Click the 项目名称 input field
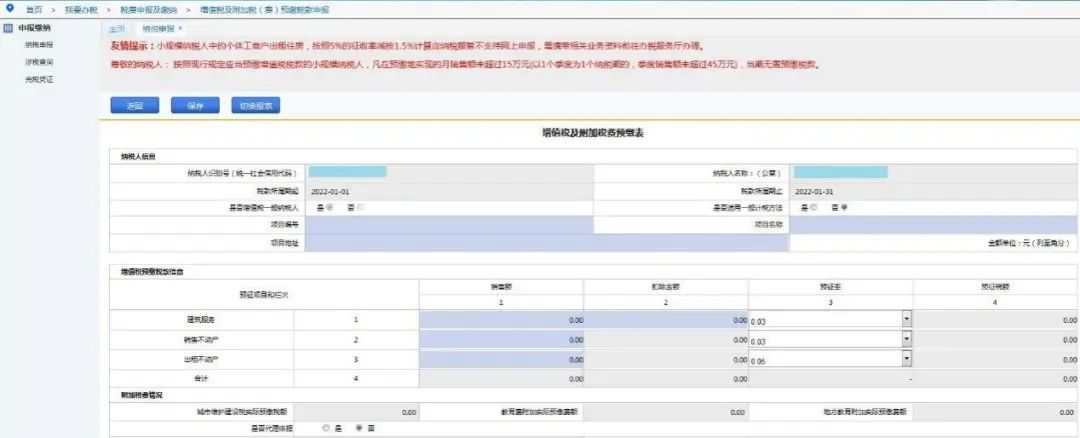The image size is (1080, 438). [933, 225]
